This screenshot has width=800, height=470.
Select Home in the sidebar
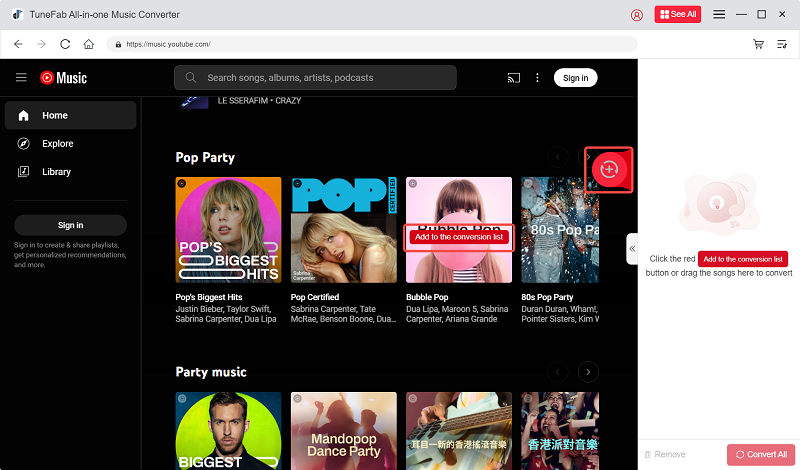click(70, 115)
